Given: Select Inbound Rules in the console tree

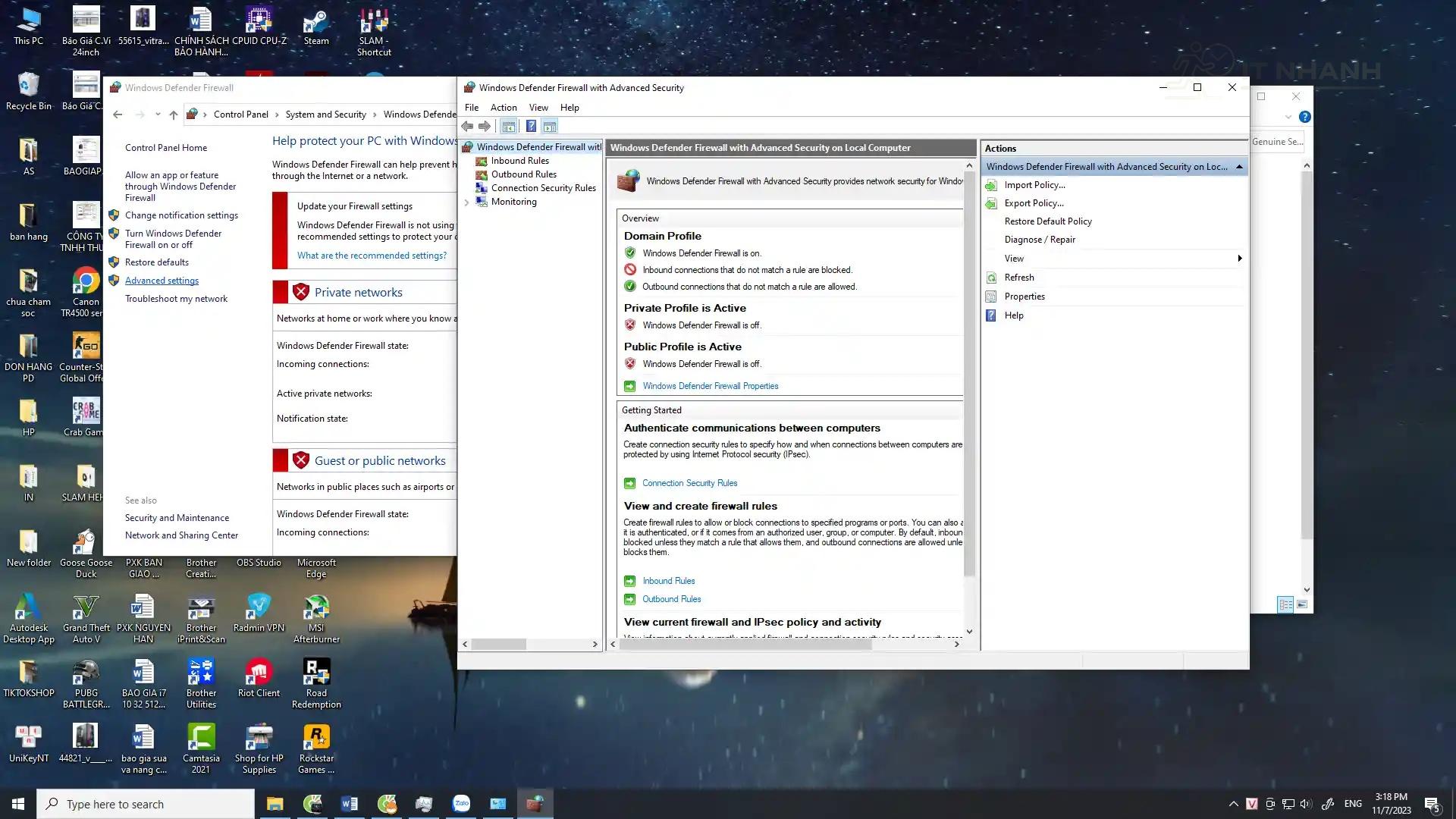Looking at the screenshot, I should 519,161.
